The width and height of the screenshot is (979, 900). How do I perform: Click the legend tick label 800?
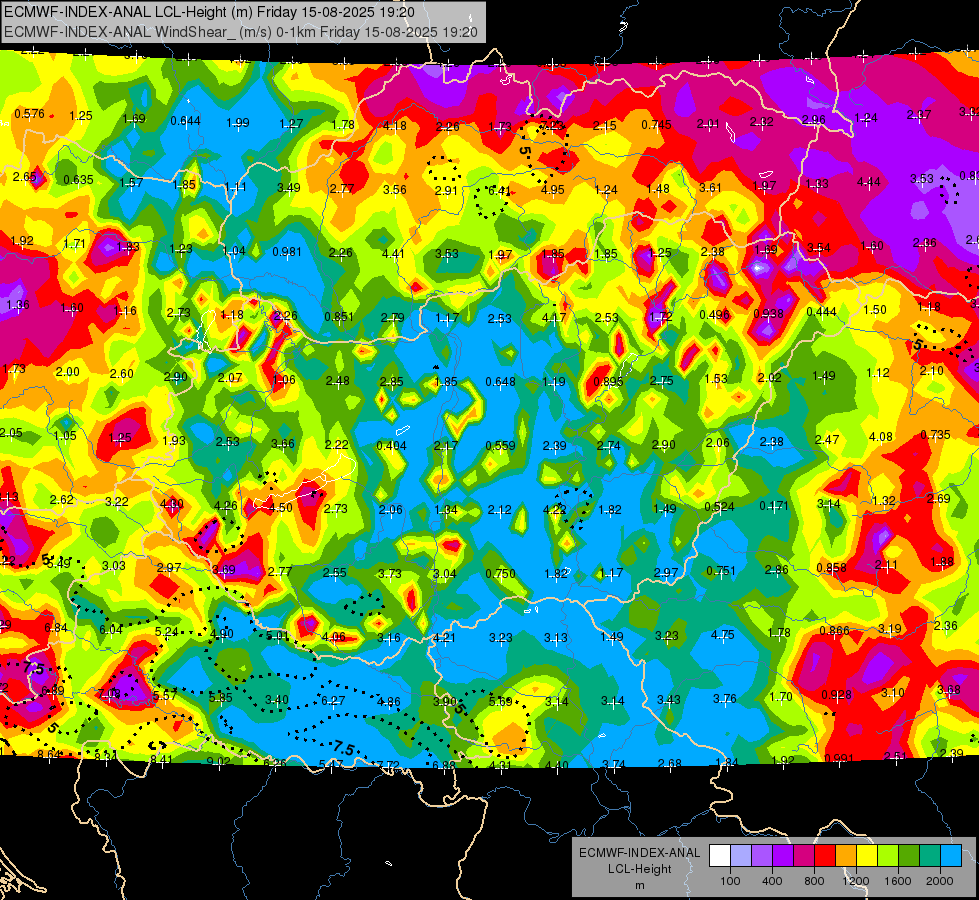(x=814, y=881)
